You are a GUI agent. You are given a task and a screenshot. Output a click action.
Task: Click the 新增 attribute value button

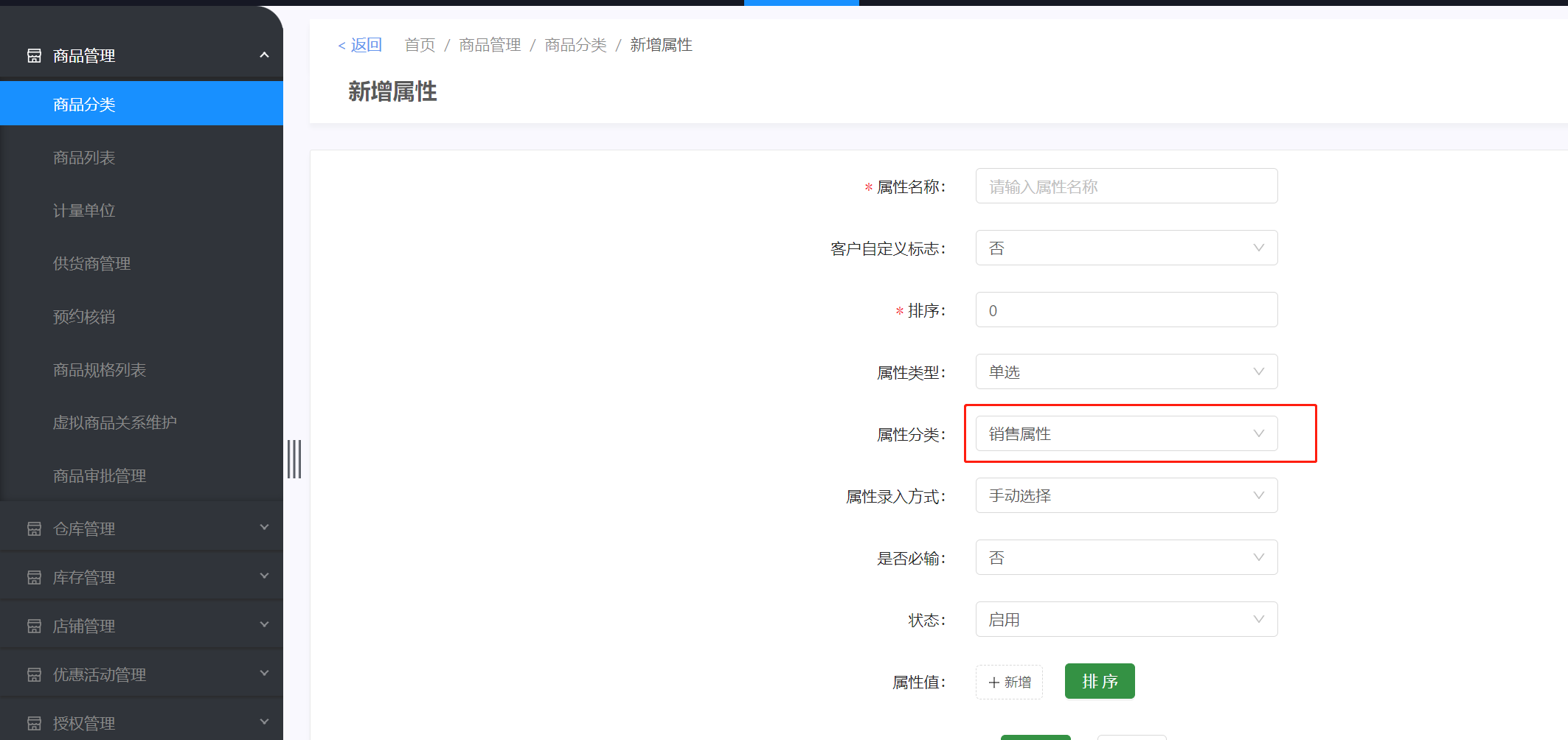coord(1008,682)
